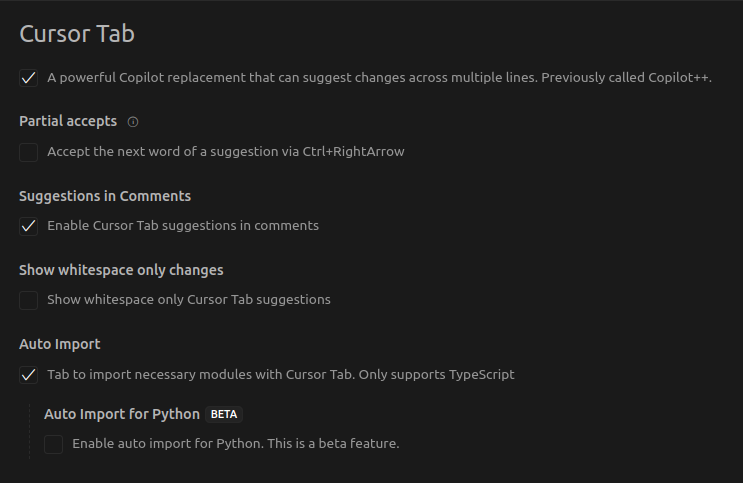Enable the auto import for Python checkbox
The height and width of the screenshot is (483, 743).
[54, 444]
